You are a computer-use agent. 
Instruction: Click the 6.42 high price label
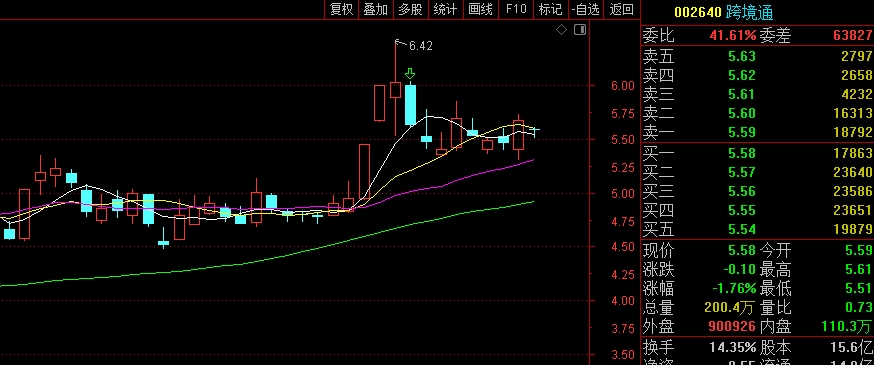420,46
